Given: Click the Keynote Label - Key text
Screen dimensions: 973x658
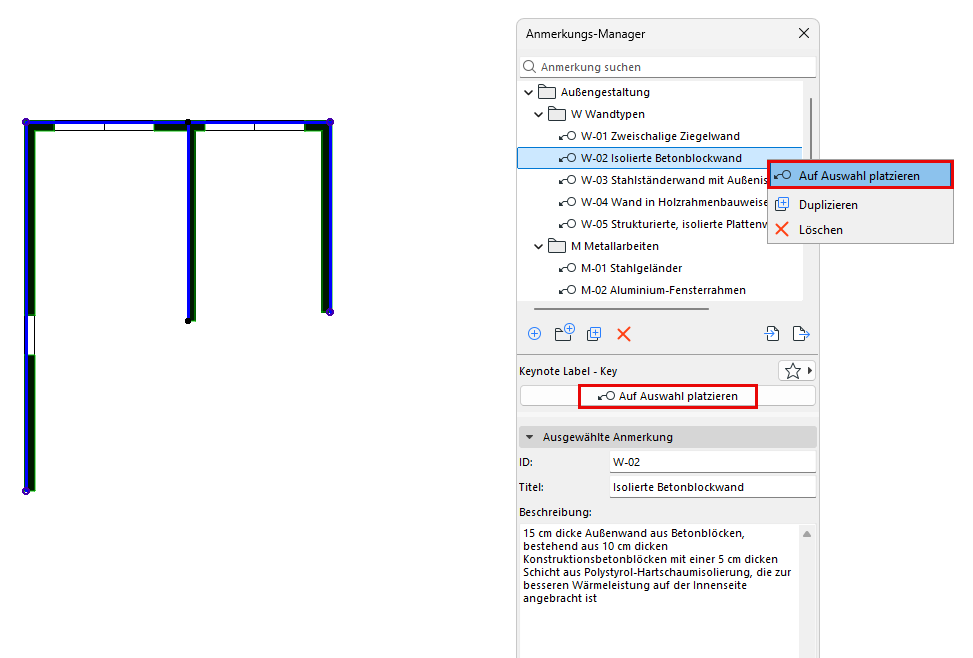Looking at the screenshot, I should 568,371.
